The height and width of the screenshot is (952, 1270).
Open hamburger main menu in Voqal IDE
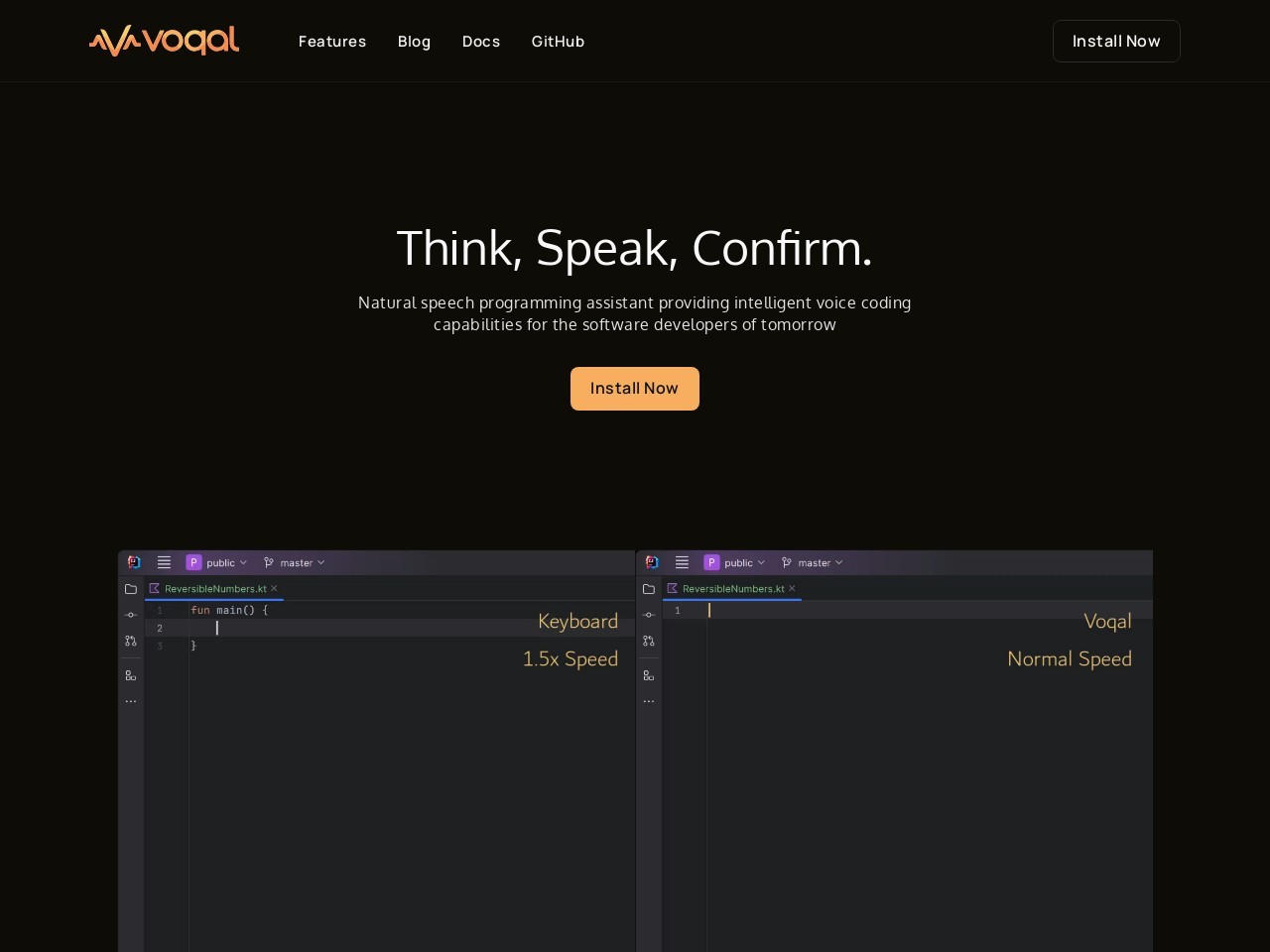tap(683, 562)
